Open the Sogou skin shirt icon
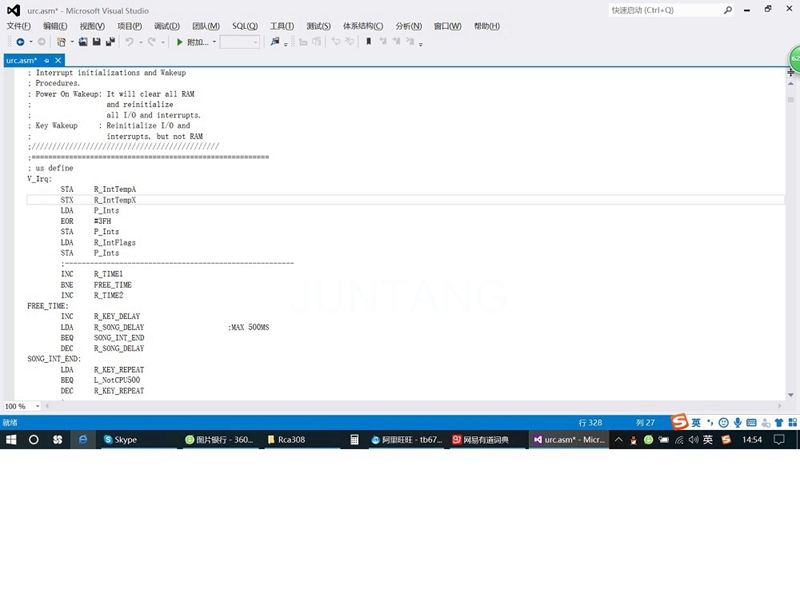 tap(779, 423)
